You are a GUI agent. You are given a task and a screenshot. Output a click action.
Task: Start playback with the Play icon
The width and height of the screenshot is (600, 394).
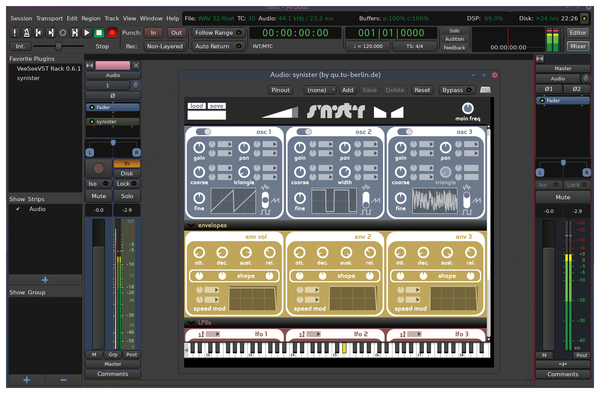point(87,33)
